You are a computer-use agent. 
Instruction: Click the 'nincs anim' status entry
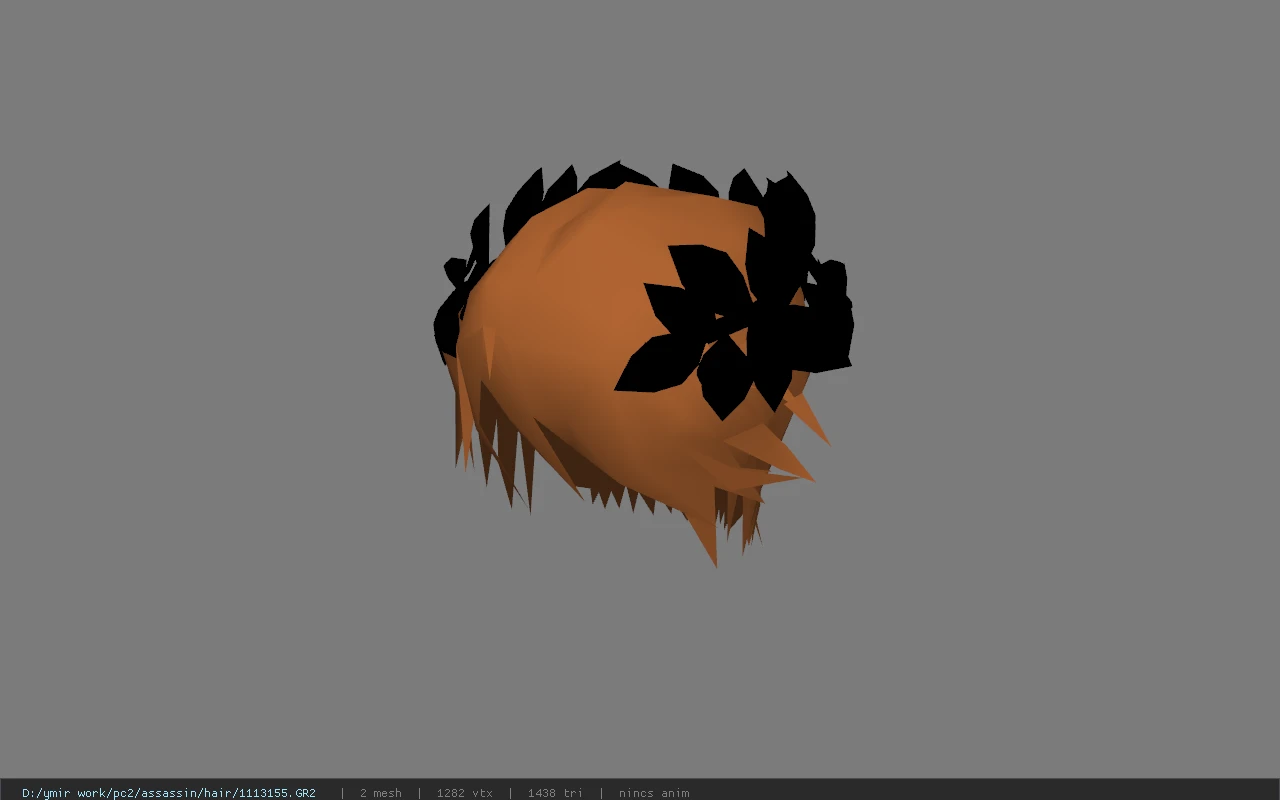(654, 793)
